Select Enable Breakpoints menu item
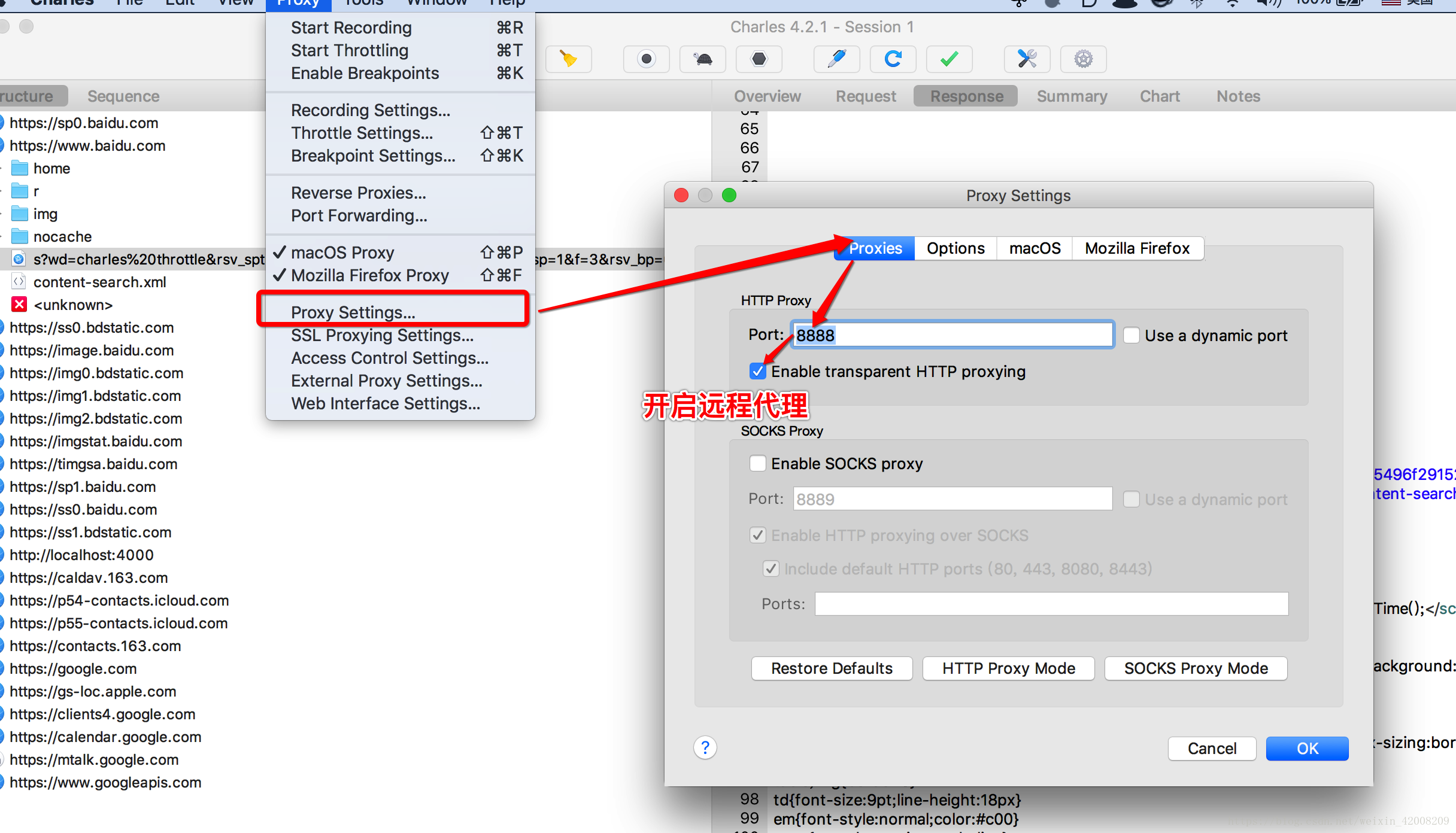This screenshot has height=833, width=1456. [x=400, y=73]
